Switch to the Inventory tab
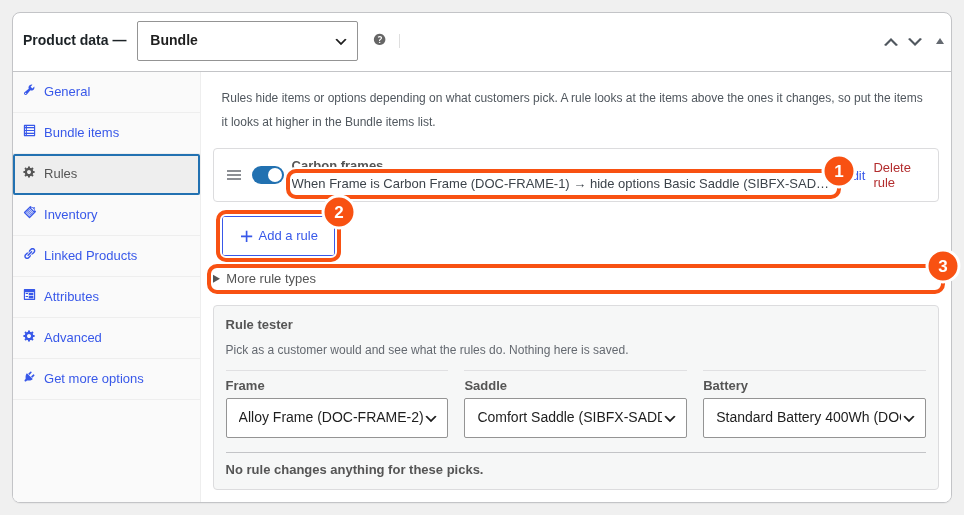 point(106,214)
